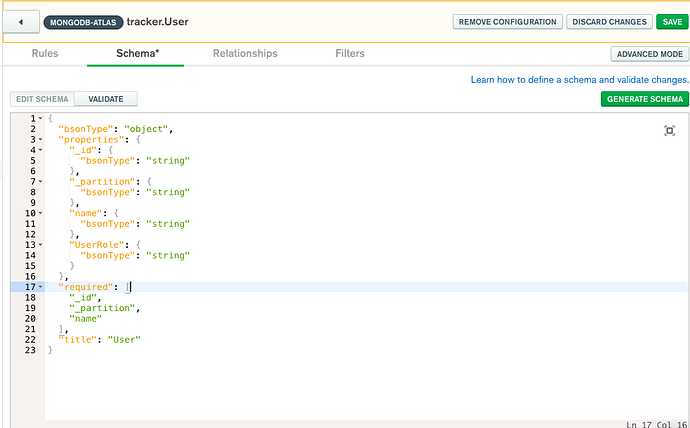Click Discard Changes button
The height and width of the screenshot is (428, 690).
coord(608,21)
